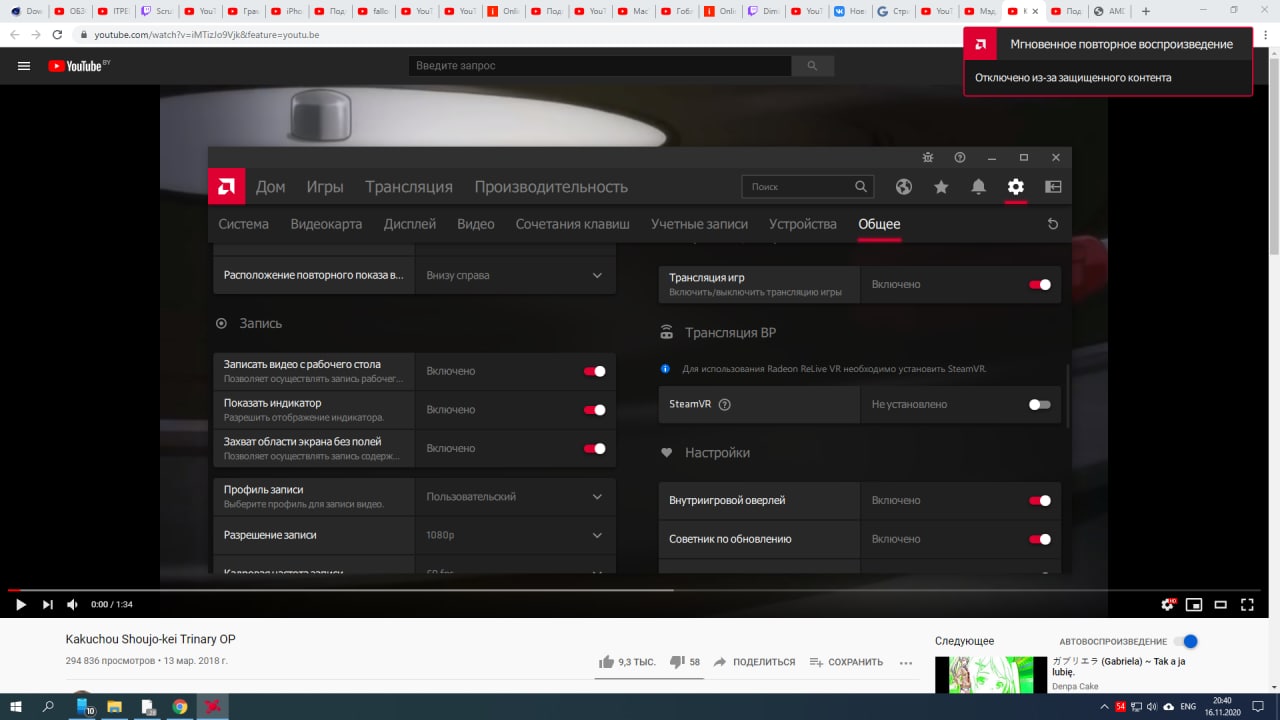
Task: Reload the page in Chrome
Action: (57, 34)
